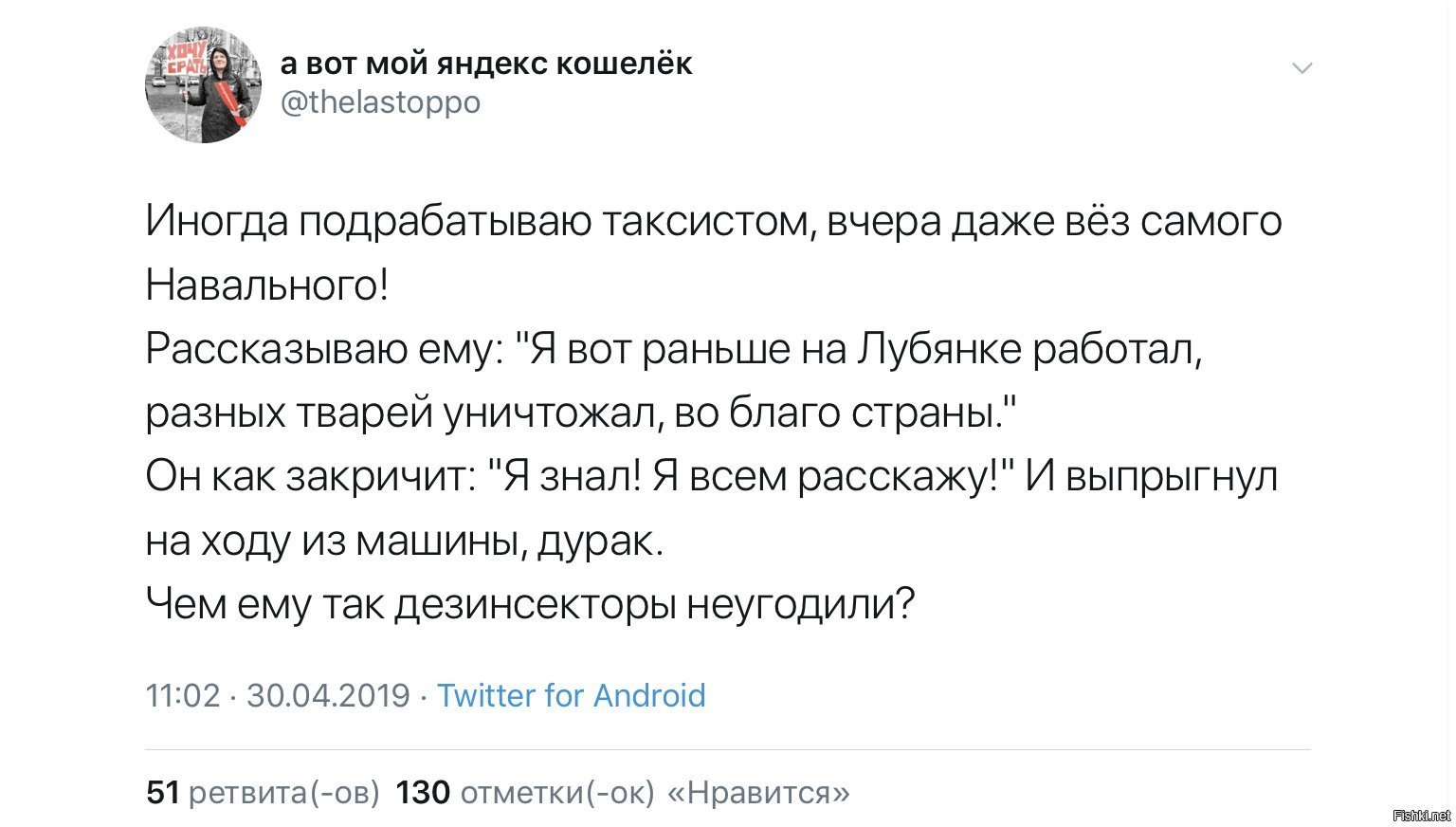The image size is (1456, 827).
Task: Click the отметки(-ок) text
Action: click(x=557, y=792)
